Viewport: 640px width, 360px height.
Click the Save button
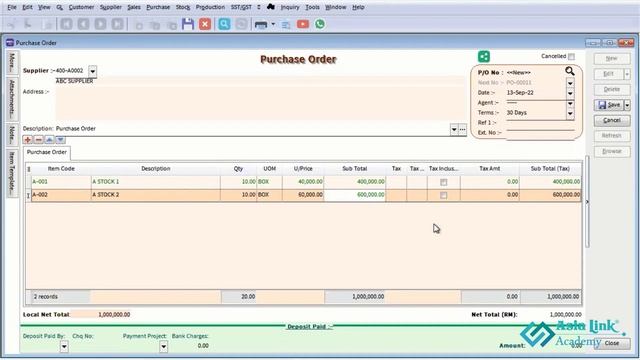pyautogui.click(x=609, y=105)
